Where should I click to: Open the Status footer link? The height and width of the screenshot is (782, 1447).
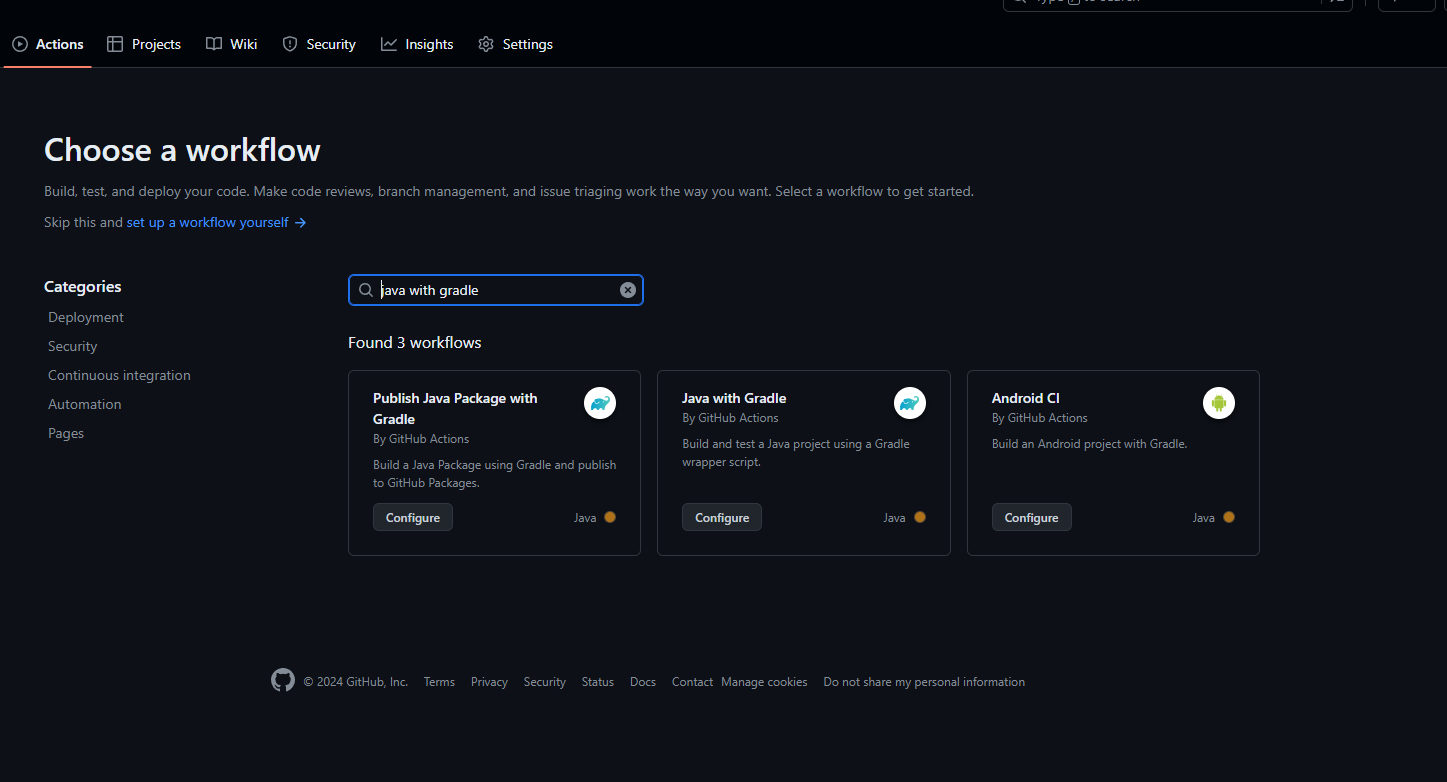click(x=598, y=682)
